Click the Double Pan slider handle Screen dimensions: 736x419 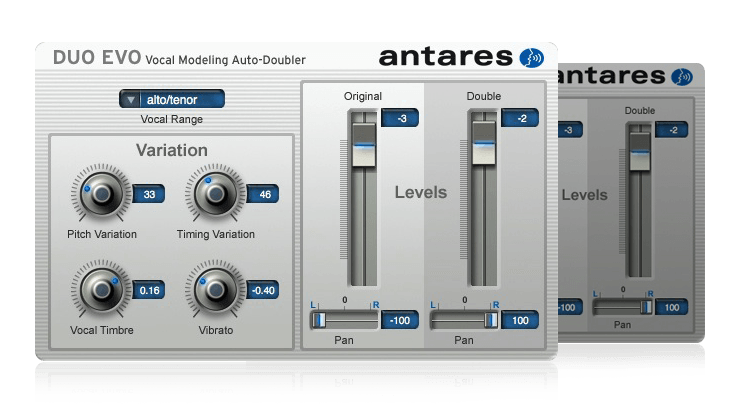tap(491, 320)
